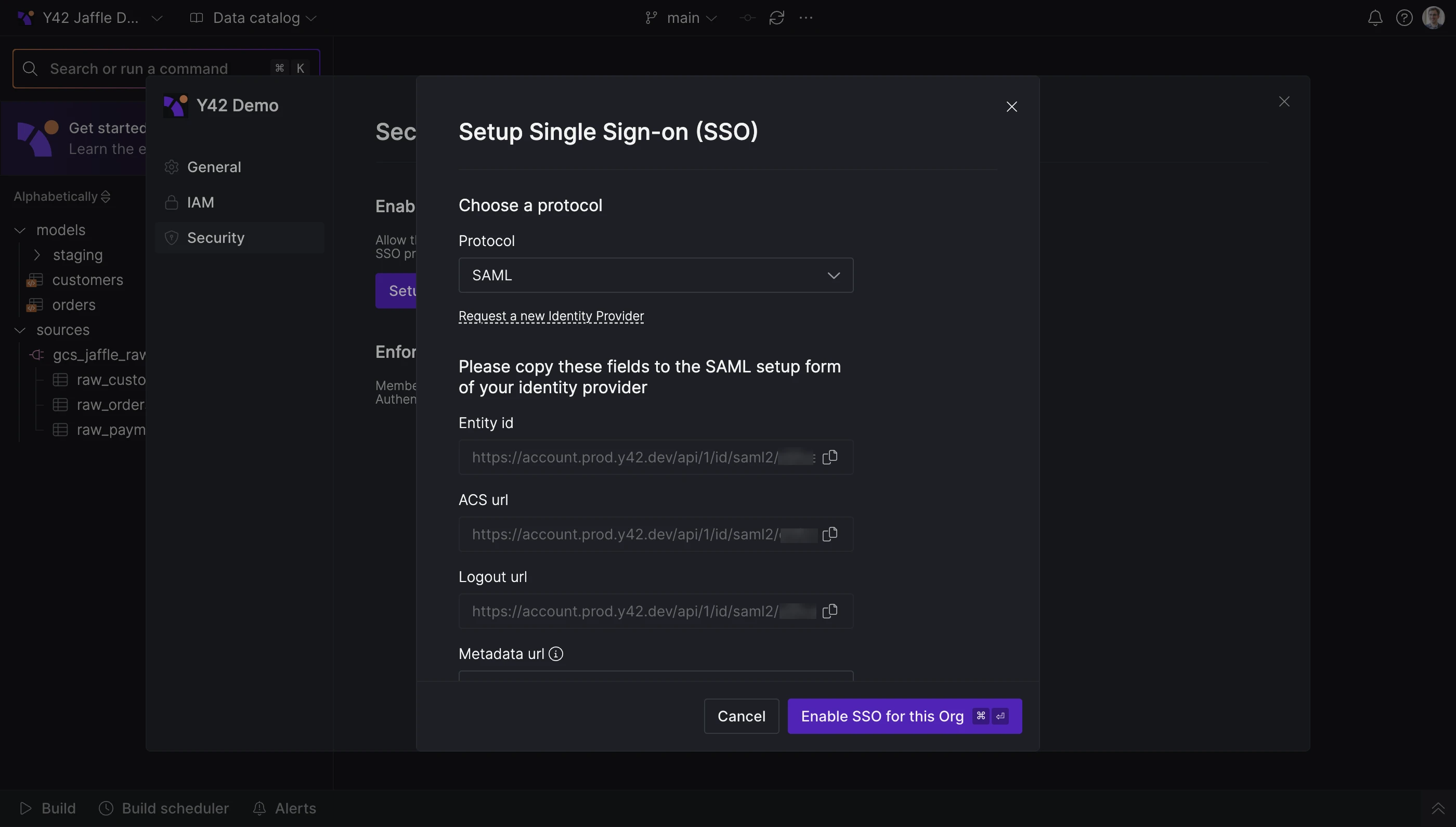Click the user avatar picture
The height and width of the screenshot is (827, 1456).
(1433, 18)
